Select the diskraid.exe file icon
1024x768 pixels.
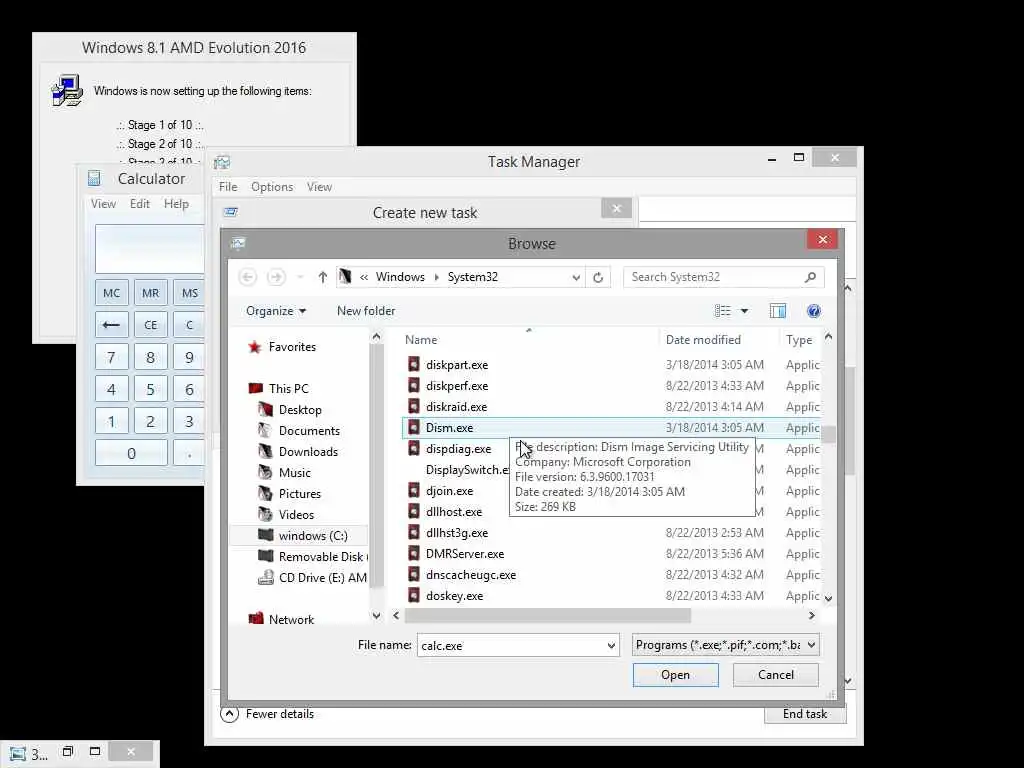(413, 406)
